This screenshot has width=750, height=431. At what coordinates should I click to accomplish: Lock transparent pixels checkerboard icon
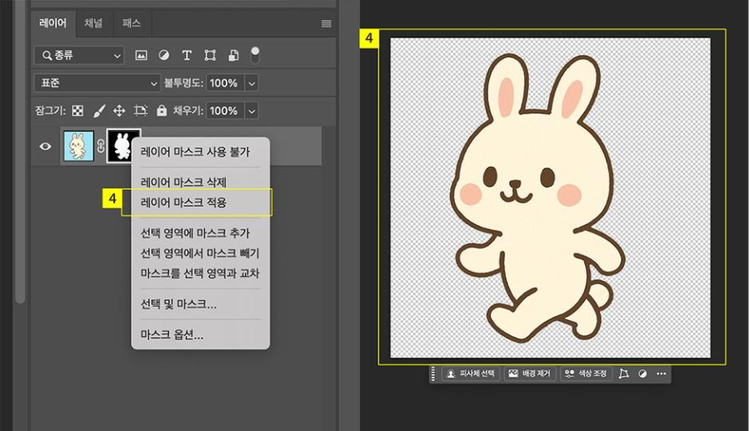77,111
